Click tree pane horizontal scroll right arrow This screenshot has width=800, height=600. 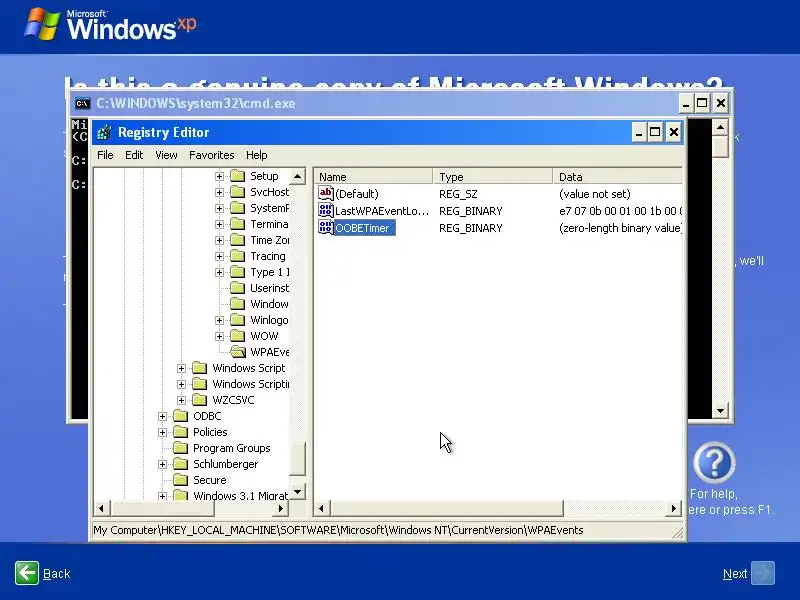coord(280,508)
